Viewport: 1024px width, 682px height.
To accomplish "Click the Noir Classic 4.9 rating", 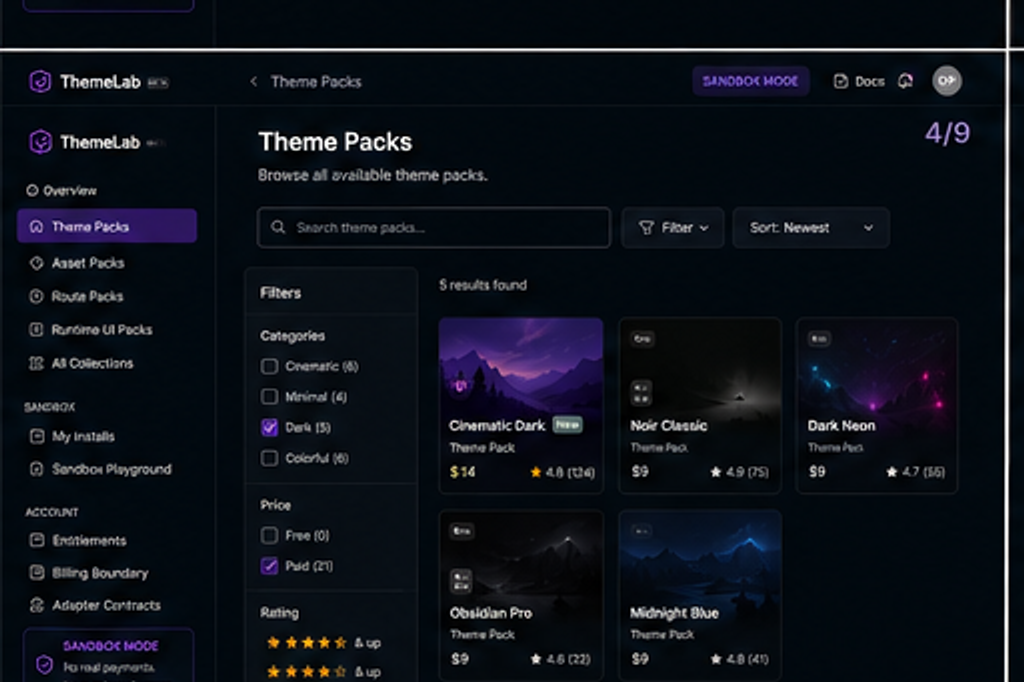I will click(x=739, y=472).
